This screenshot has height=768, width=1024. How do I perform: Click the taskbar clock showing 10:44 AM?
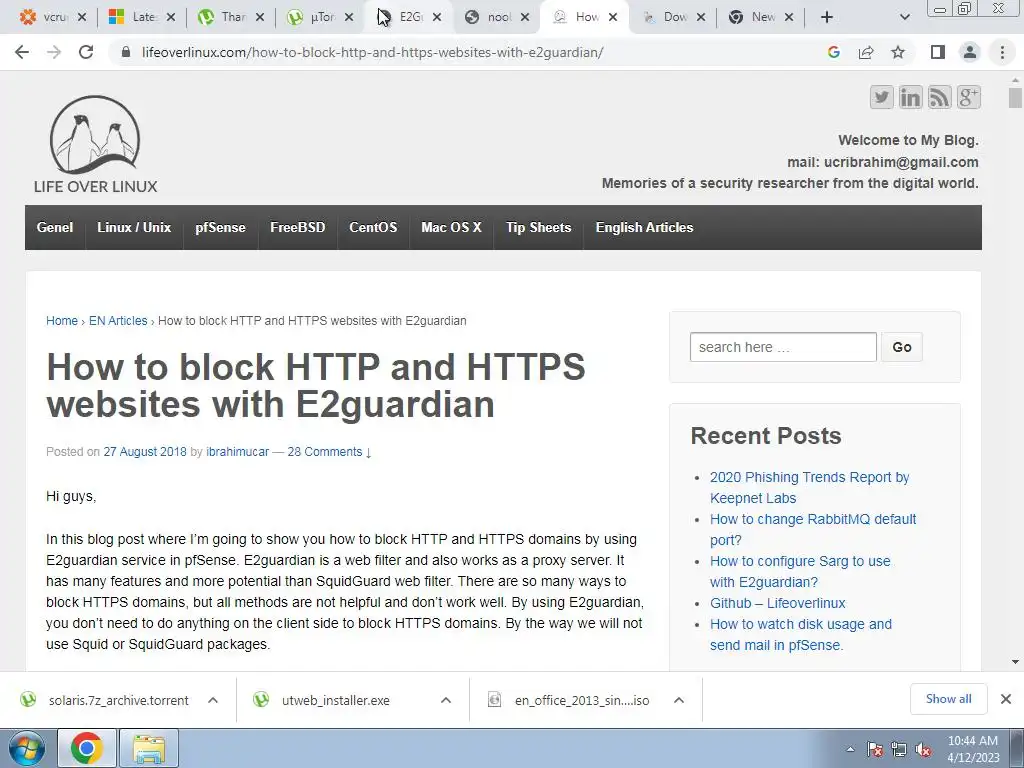pos(973,749)
